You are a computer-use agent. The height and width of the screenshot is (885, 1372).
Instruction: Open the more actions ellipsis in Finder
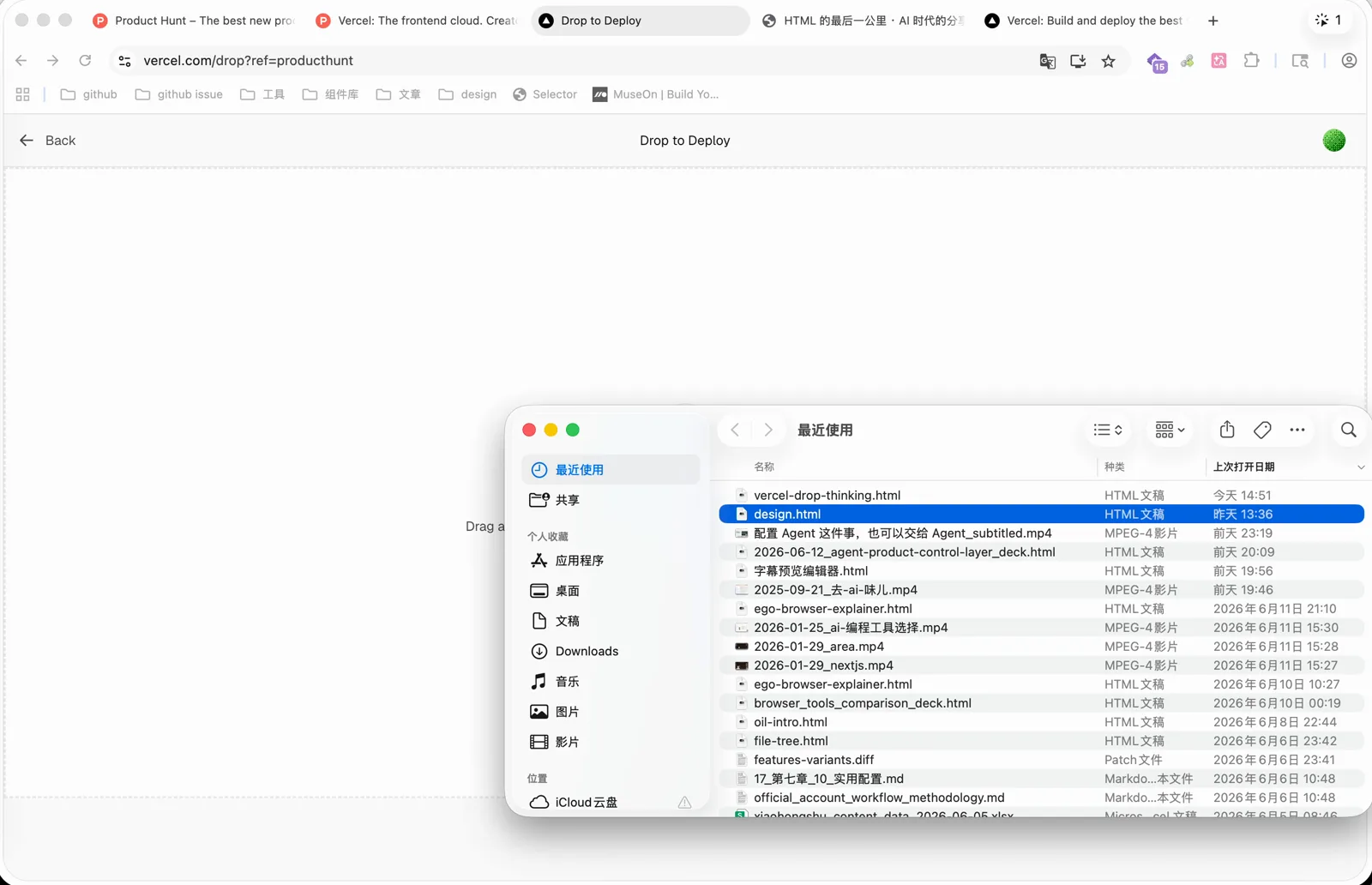coord(1297,430)
